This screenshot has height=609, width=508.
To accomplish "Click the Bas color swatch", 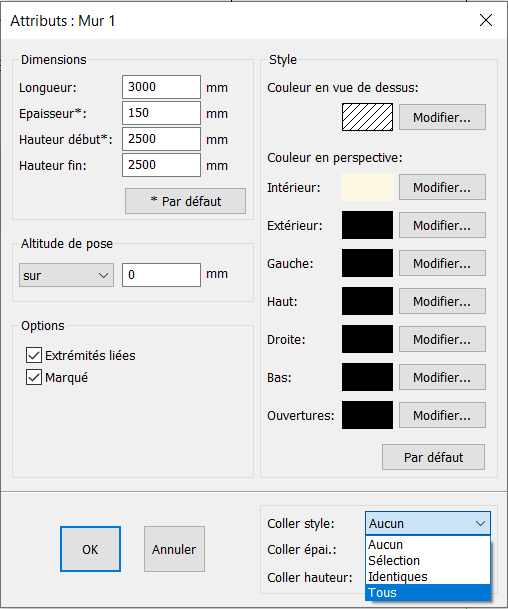I will coord(367,378).
